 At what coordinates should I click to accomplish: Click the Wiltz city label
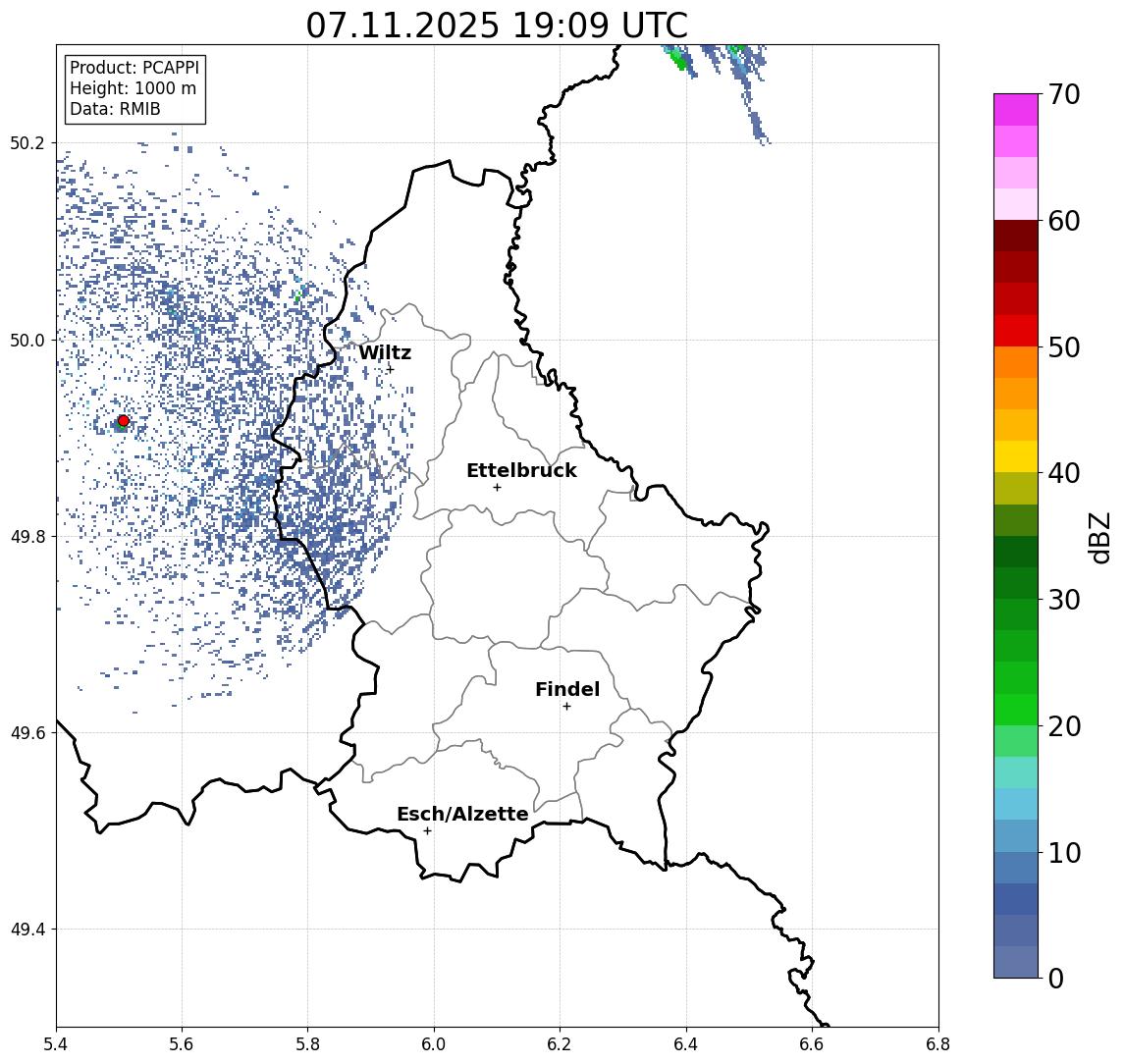tap(385, 352)
